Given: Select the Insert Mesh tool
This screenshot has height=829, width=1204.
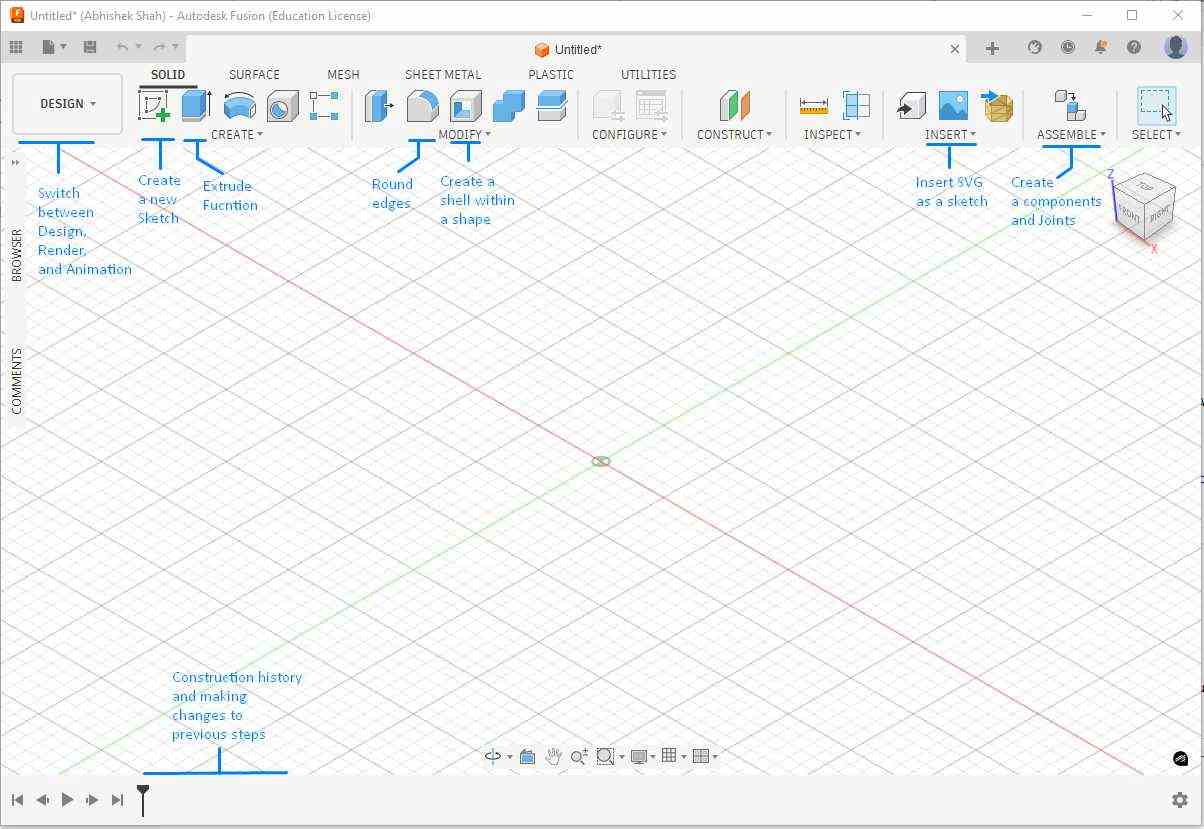Looking at the screenshot, I should [997, 105].
